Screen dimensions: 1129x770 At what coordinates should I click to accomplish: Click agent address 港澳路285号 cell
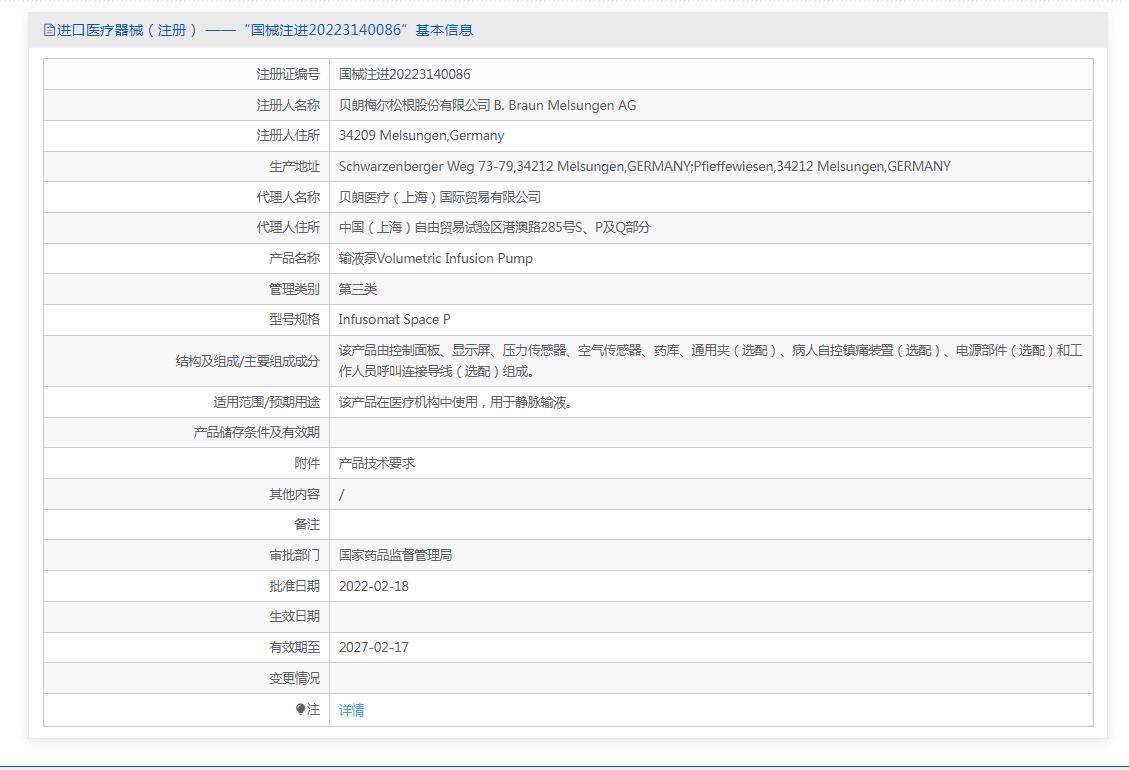[x=494, y=227]
